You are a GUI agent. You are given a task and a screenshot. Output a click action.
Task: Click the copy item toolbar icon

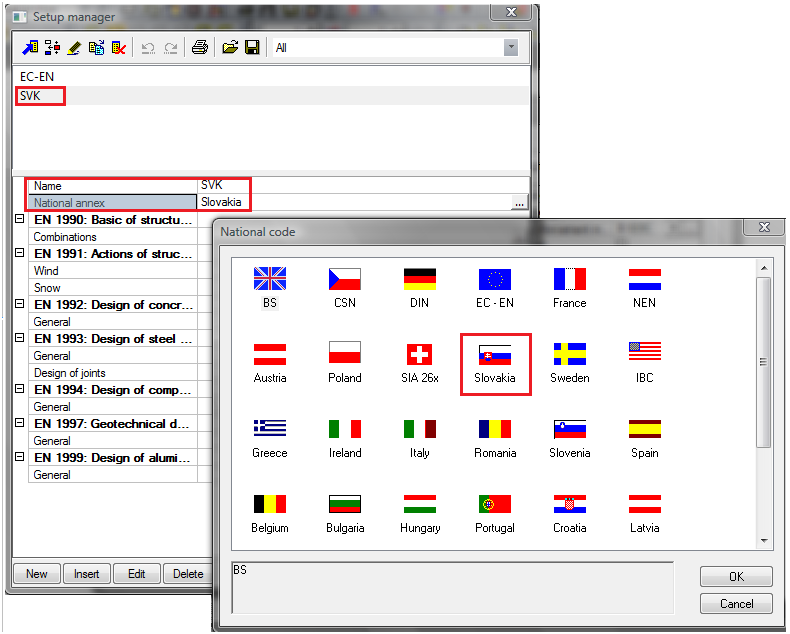click(97, 48)
